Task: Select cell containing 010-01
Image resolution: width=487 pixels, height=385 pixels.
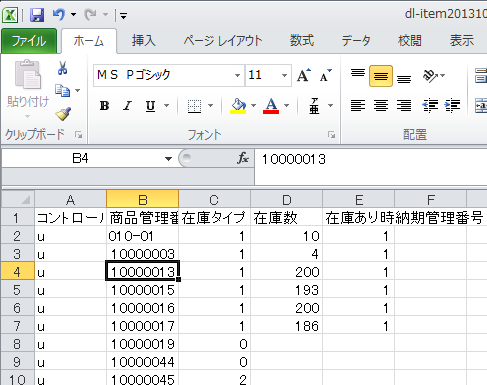Action: 142,236
